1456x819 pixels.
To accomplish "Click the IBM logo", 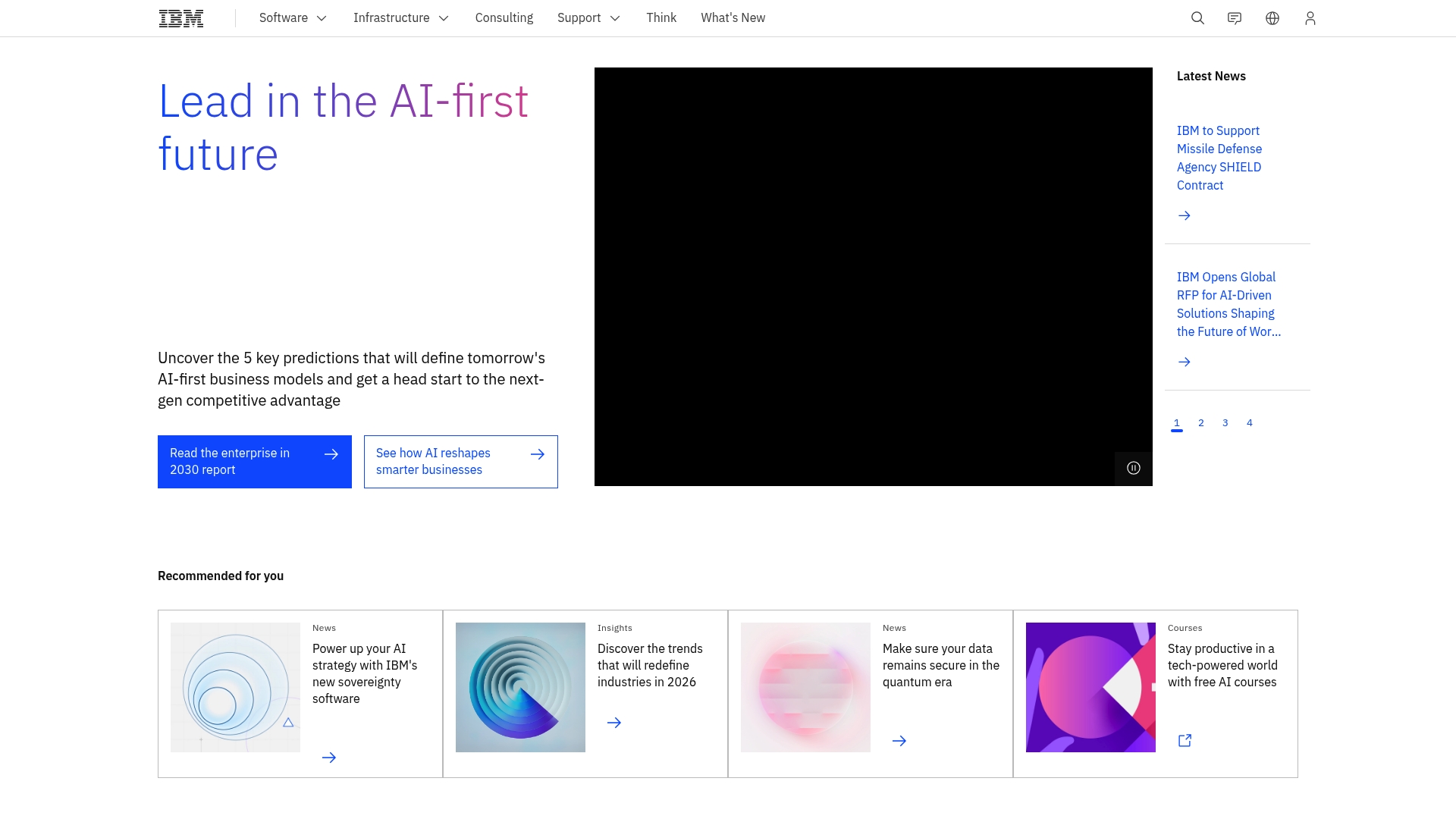I will click(181, 18).
